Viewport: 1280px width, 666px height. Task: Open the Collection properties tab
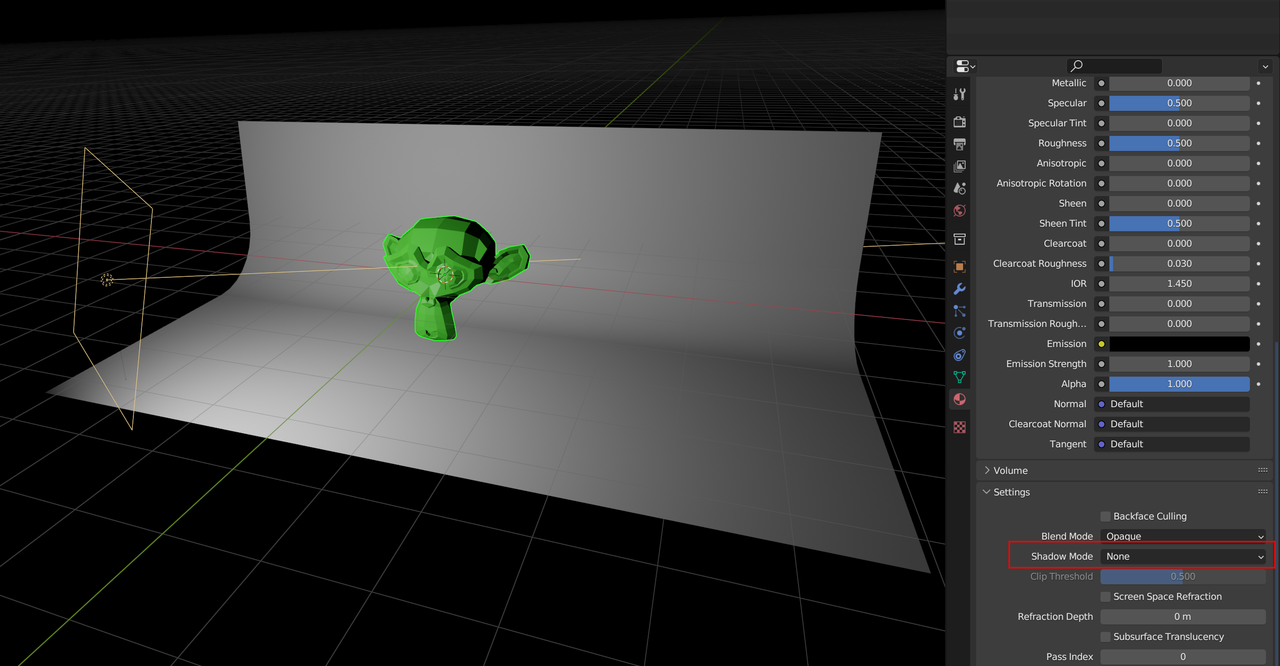coord(960,239)
